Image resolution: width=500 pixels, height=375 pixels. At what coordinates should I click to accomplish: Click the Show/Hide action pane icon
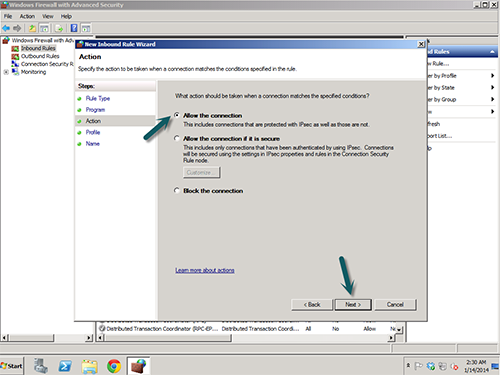coord(86,28)
